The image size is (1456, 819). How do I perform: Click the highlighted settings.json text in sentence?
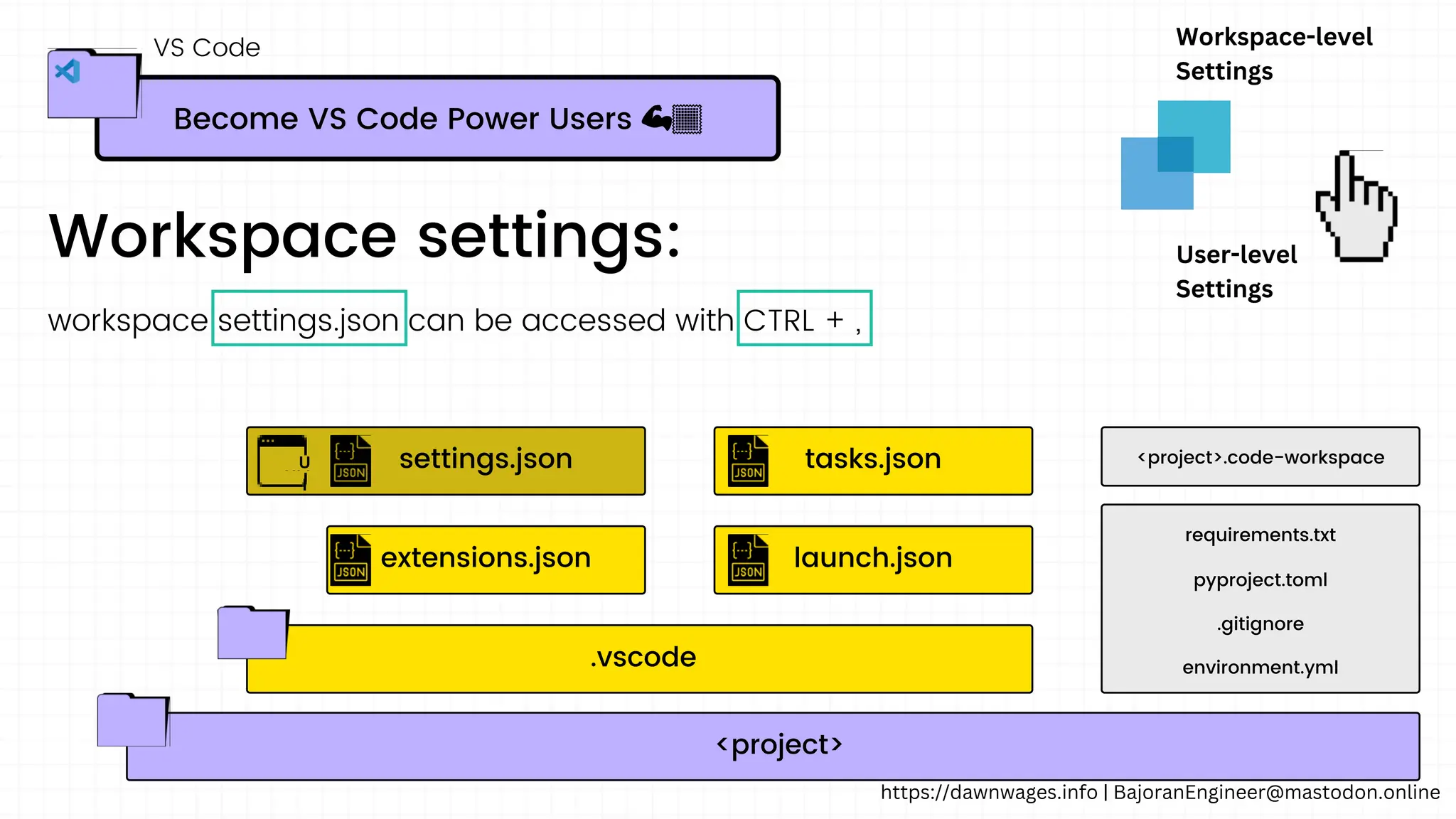click(x=309, y=318)
